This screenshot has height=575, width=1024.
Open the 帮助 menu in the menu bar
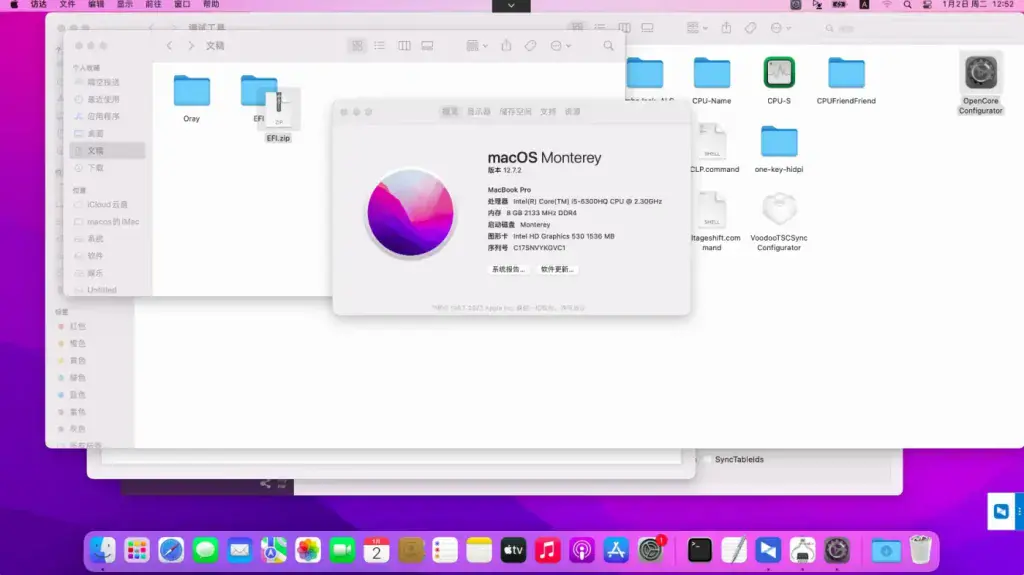point(211,5)
